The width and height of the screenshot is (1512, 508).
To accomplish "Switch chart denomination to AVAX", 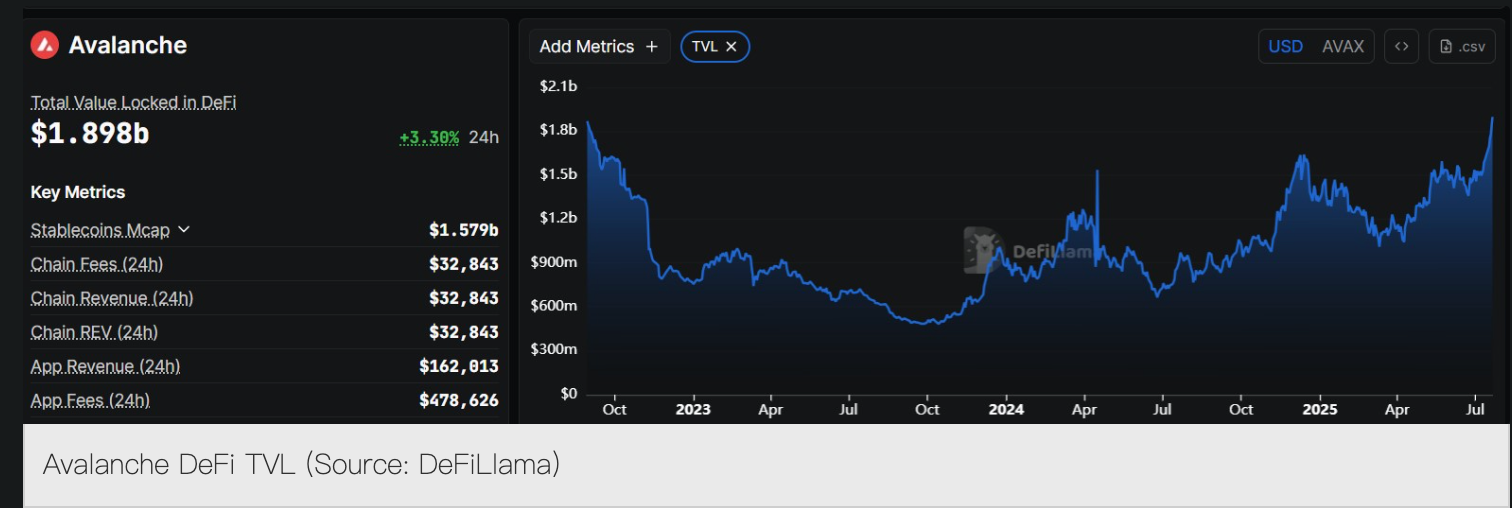I will pyautogui.click(x=1343, y=47).
